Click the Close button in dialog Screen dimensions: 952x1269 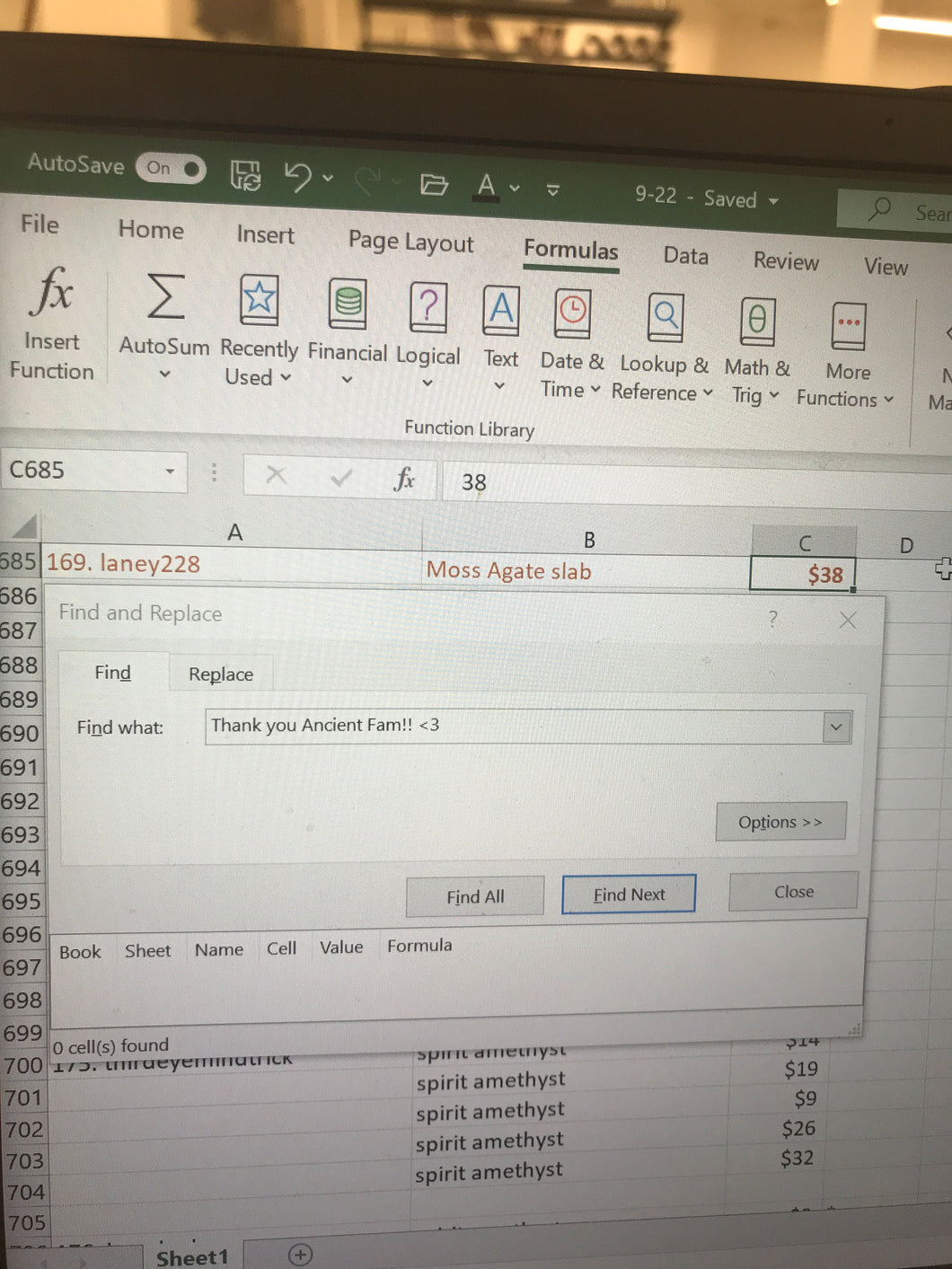[x=794, y=892]
